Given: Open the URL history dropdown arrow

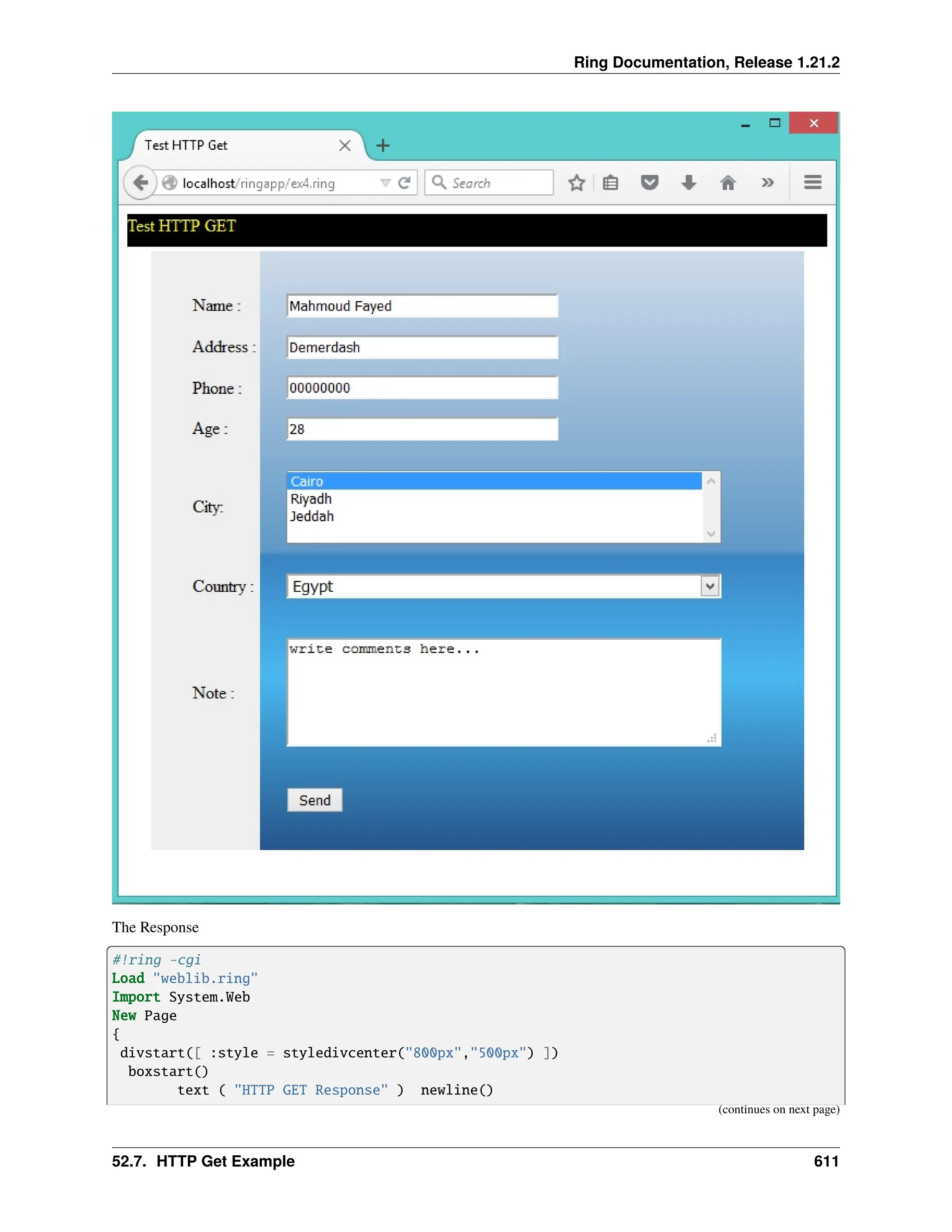Looking at the screenshot, I should pyautogui.click(x=385, y=183).
